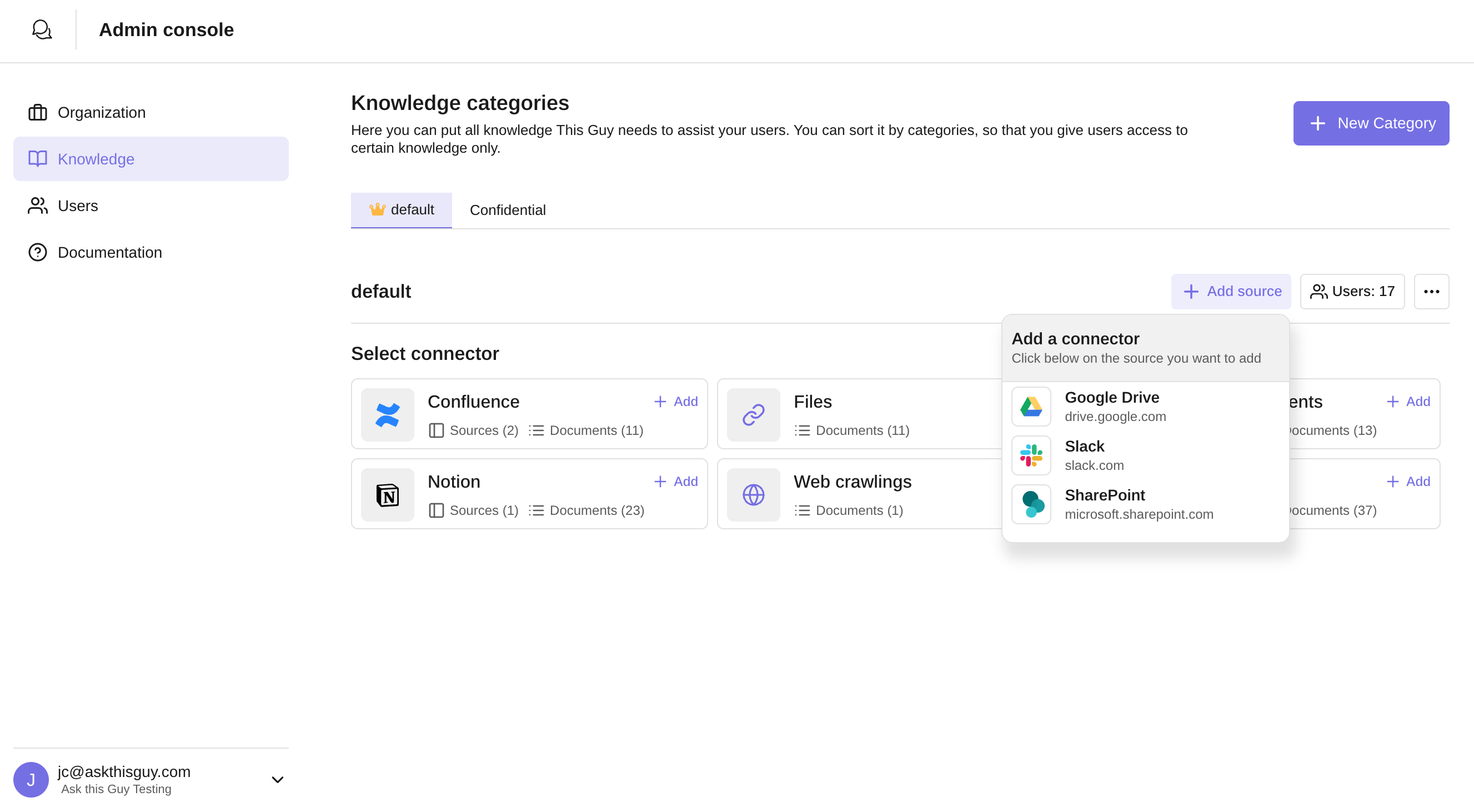Choose the Slack icon from the connector list
This screenshot has height=812, width=1474.
click(x=1031, y=455)
